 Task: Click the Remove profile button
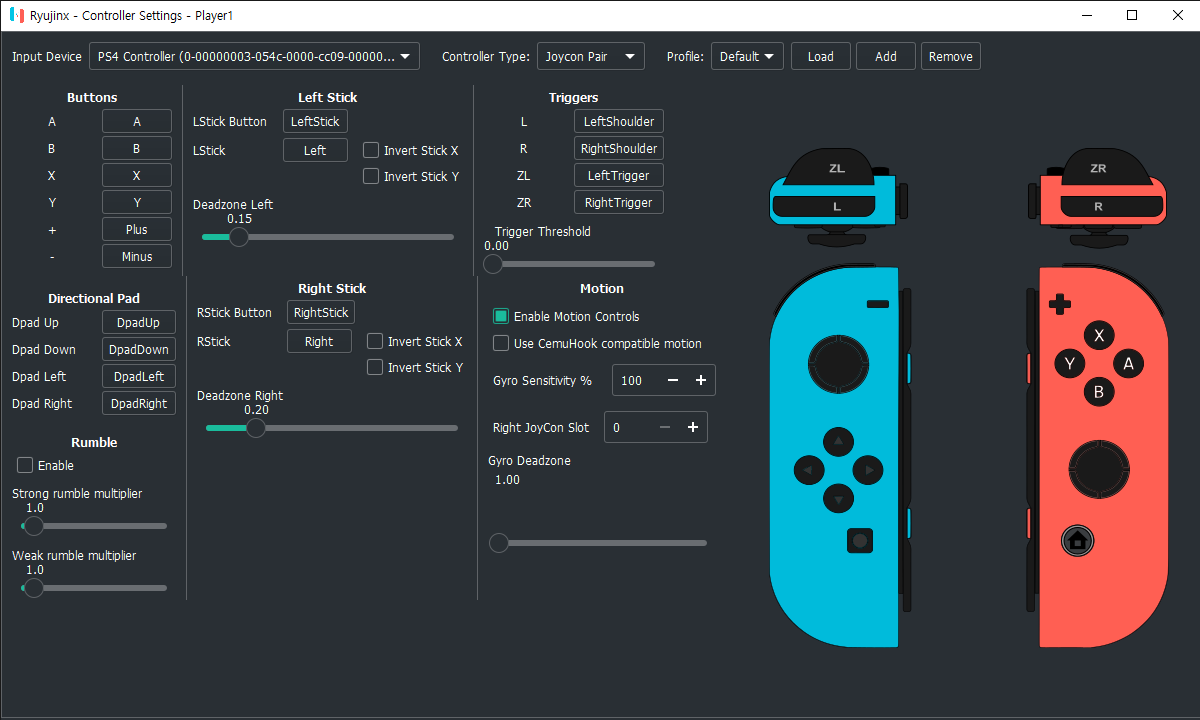[951, 57]
